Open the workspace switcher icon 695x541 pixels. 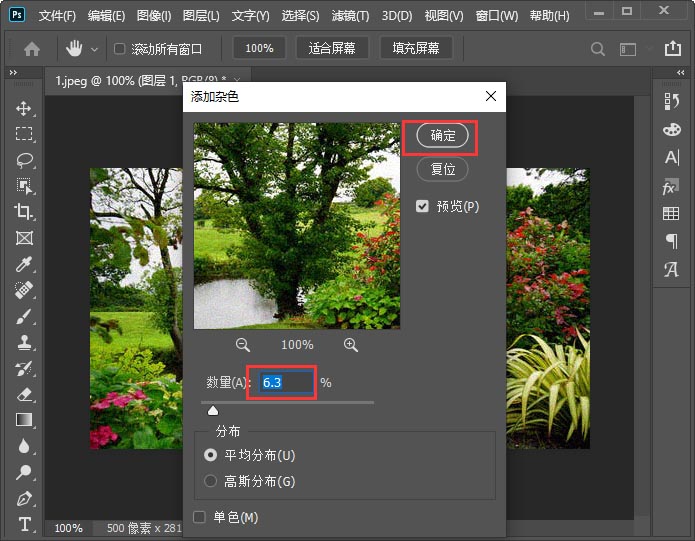pos(628,49)
